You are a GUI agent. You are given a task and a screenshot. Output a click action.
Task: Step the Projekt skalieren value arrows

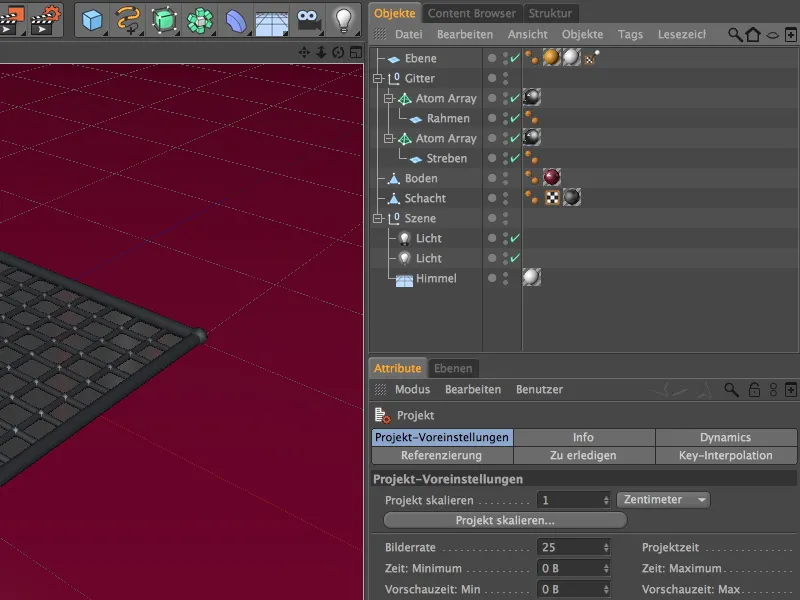tap(606, 501)
